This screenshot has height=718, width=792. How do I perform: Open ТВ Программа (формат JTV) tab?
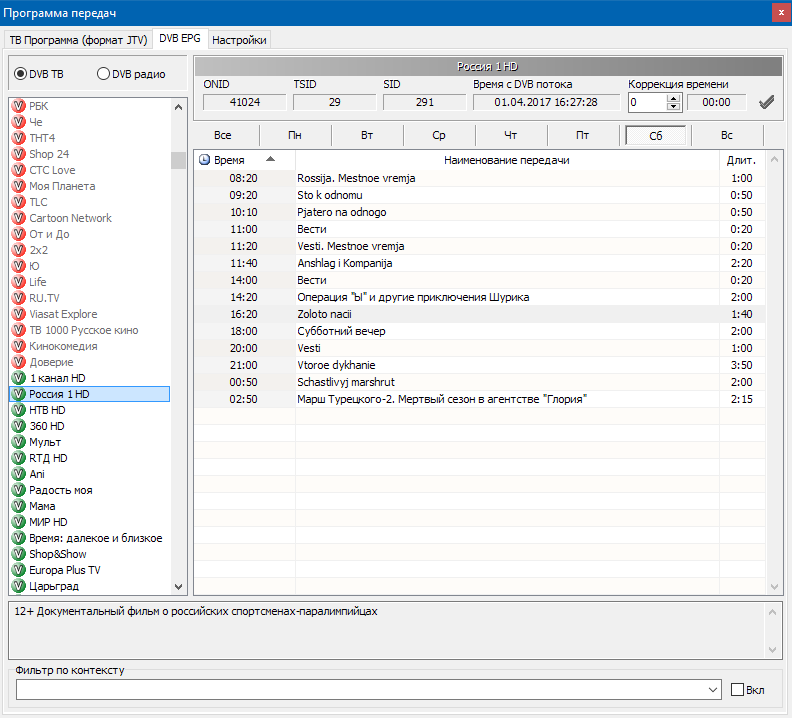[x=78, y=40]
